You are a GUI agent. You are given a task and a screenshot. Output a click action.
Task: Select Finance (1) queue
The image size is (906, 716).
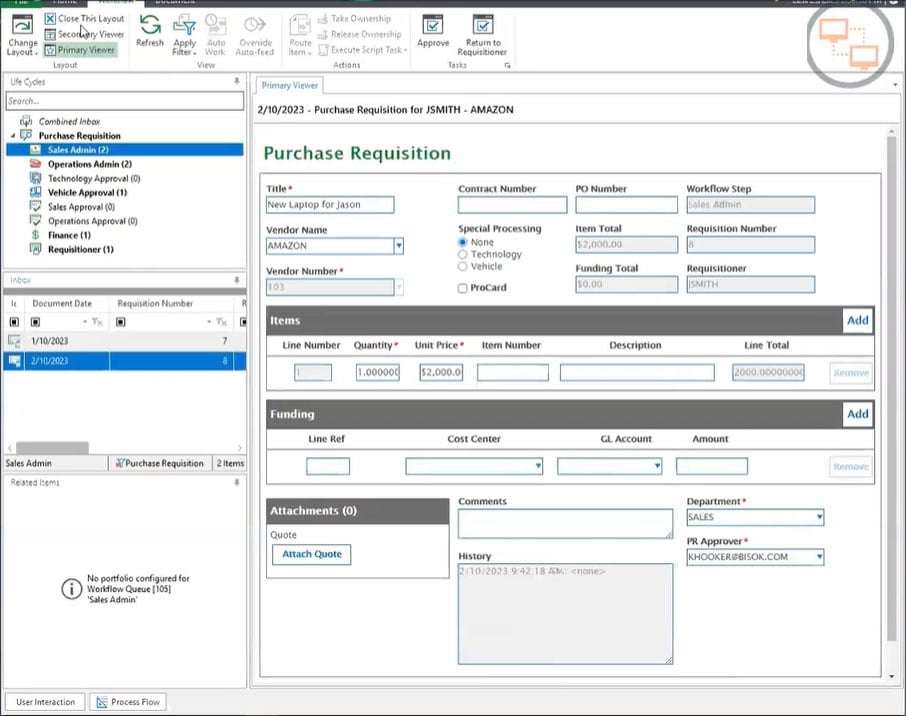[x=69, y=235]
